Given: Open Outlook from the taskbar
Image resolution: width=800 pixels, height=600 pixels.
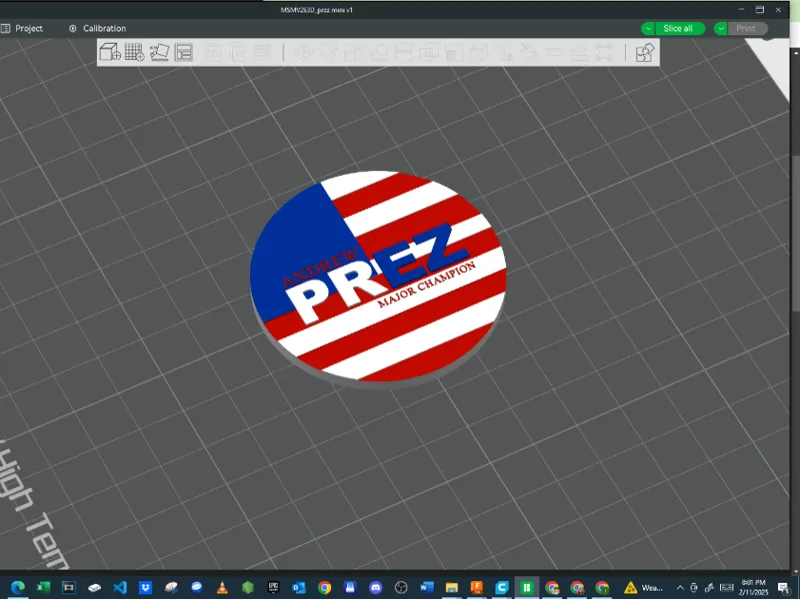Looking at the screenshot, I should tap(299, 587).
